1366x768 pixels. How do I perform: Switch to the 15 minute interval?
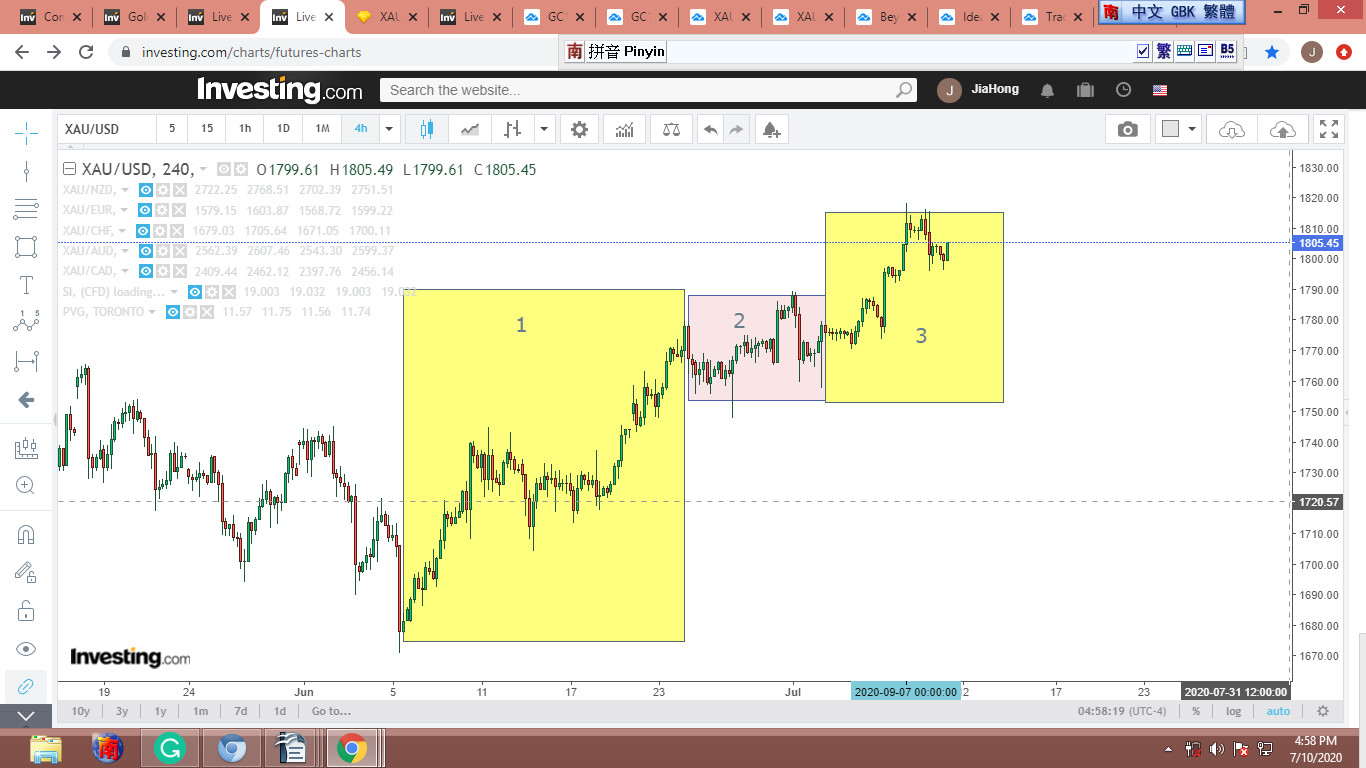click(207, 129)
